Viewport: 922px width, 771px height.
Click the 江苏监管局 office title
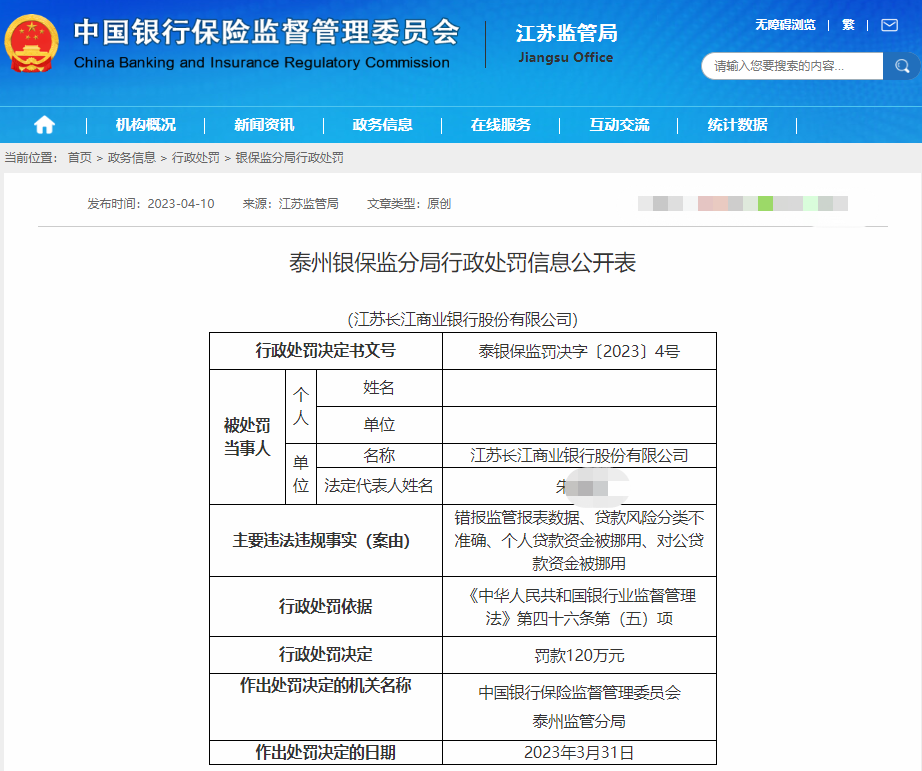[x=567, y=34]
